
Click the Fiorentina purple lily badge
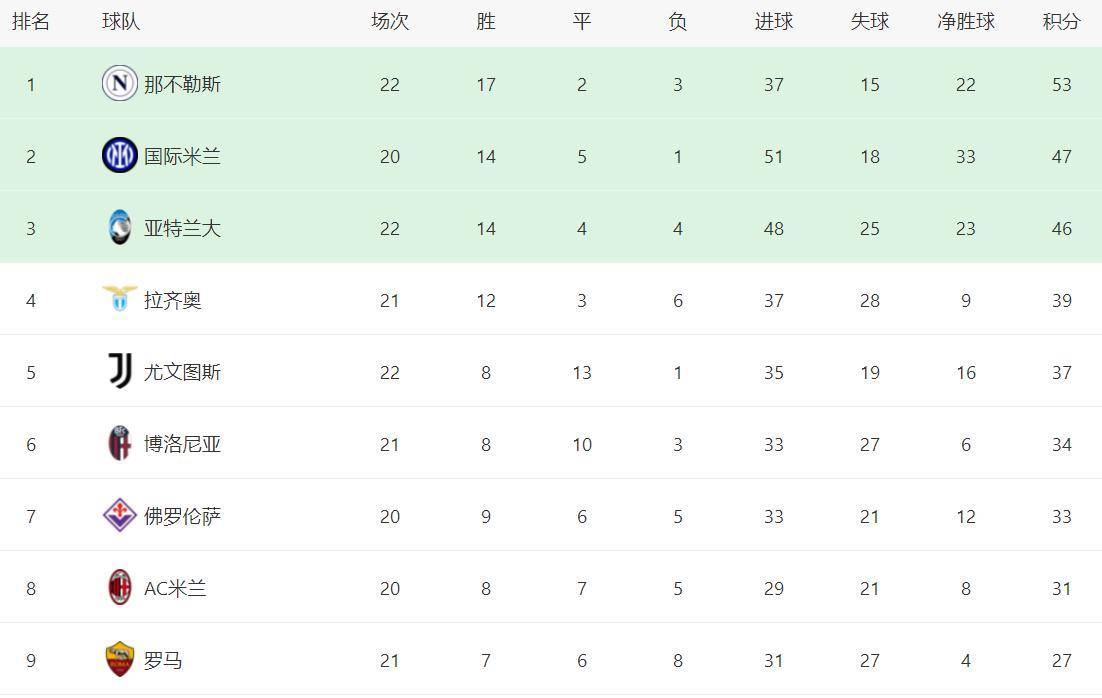pyautogui.click(x=119, y=516)
